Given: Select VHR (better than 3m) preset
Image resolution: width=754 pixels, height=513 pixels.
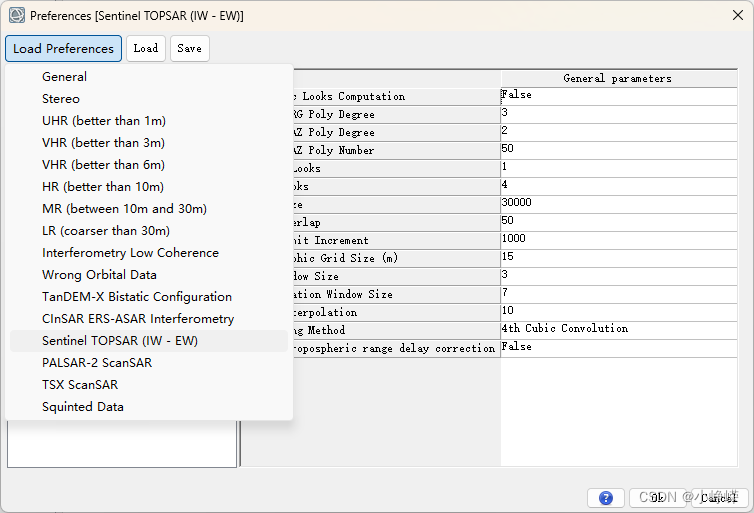Looking at the screenshot, I should [x=149, y=143].
